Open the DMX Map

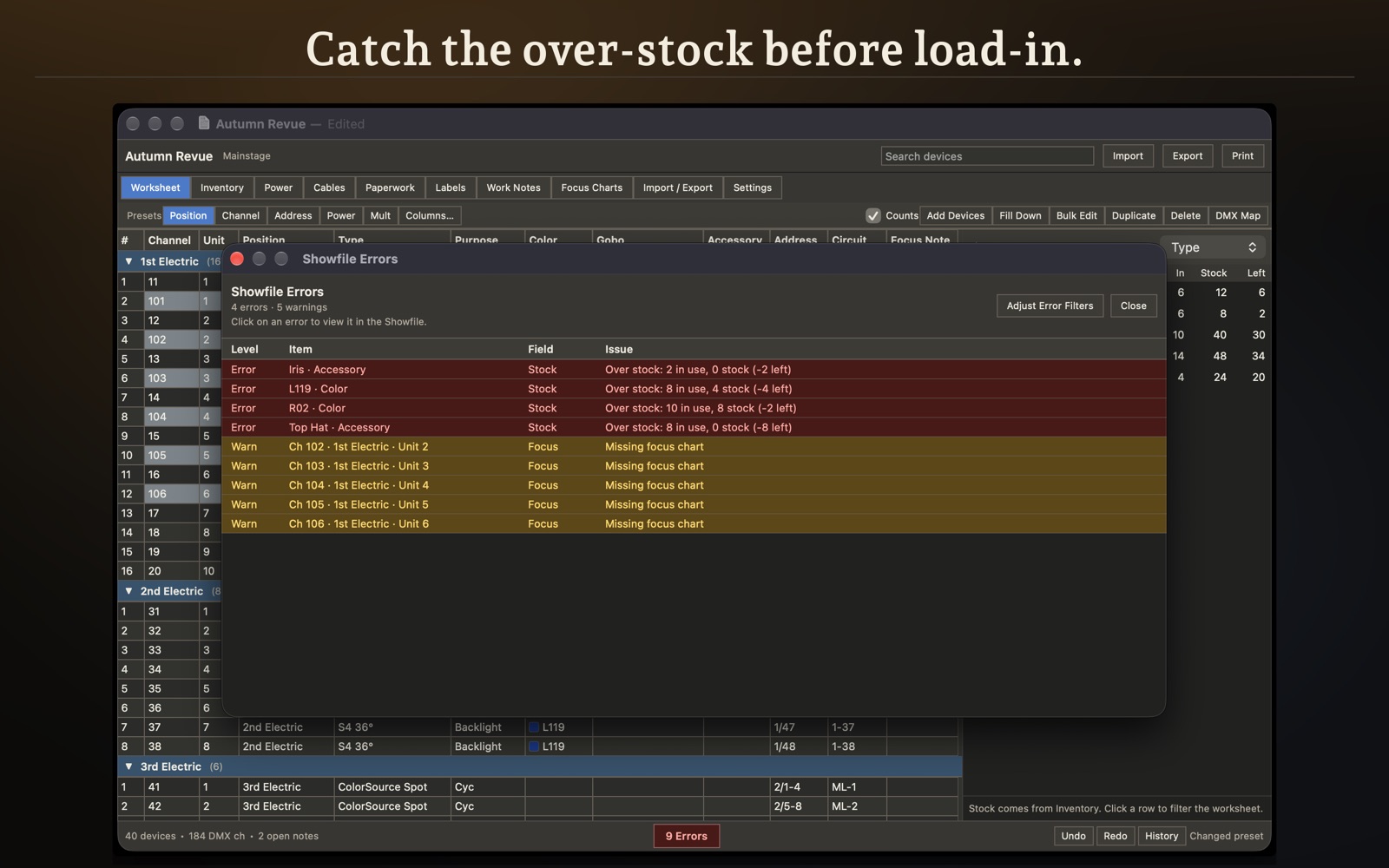[1238, 215]
